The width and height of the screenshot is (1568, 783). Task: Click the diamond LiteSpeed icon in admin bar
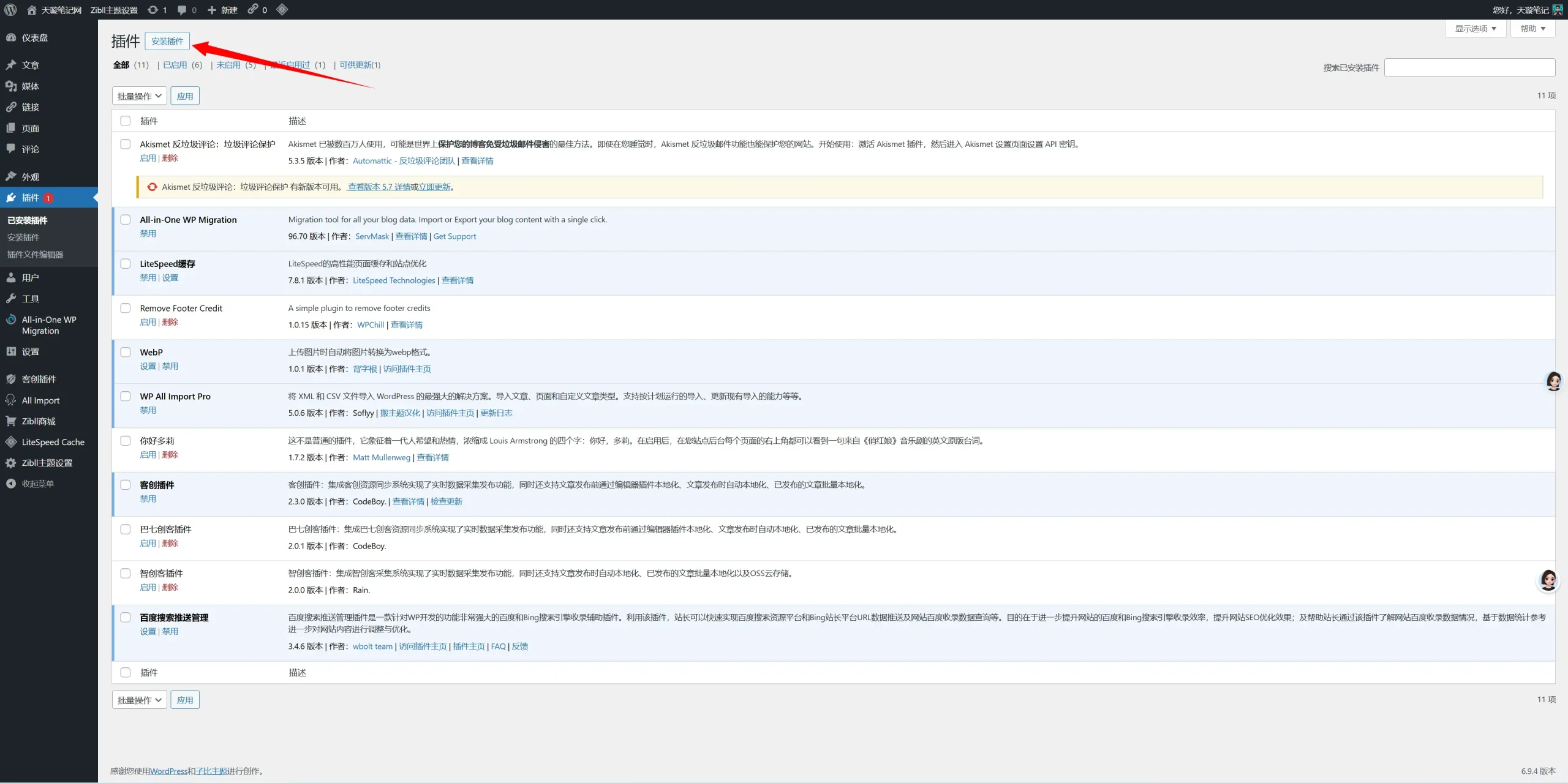coord(282,9)
